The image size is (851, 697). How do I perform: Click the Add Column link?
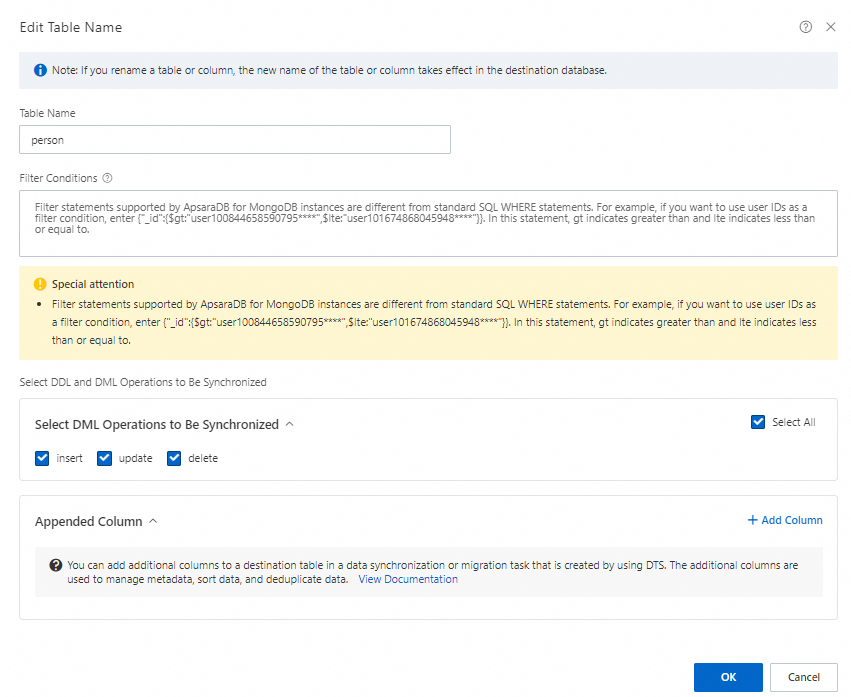coord(785,520)
